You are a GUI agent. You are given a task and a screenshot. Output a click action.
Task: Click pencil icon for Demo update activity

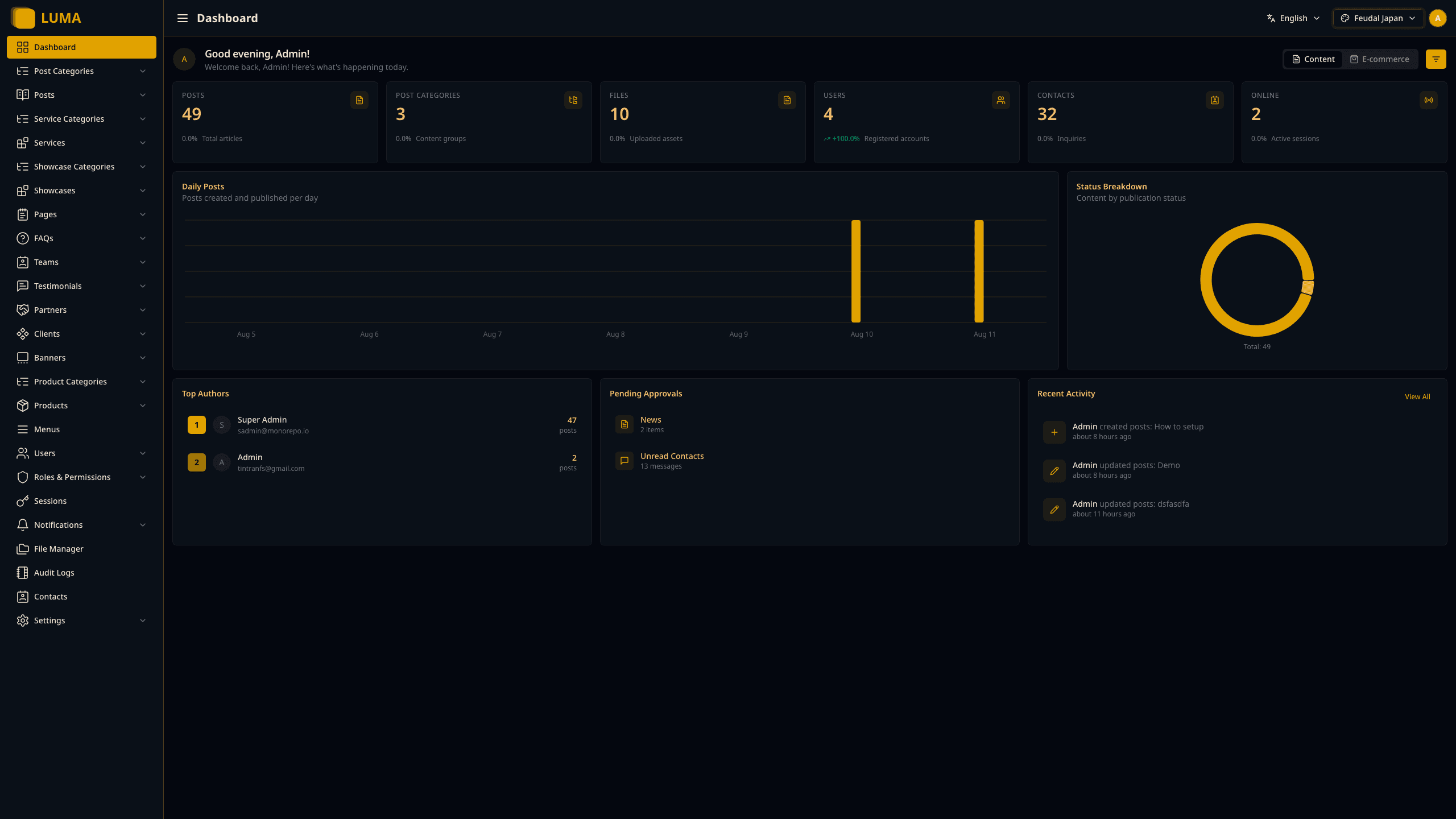(1054, 471)
